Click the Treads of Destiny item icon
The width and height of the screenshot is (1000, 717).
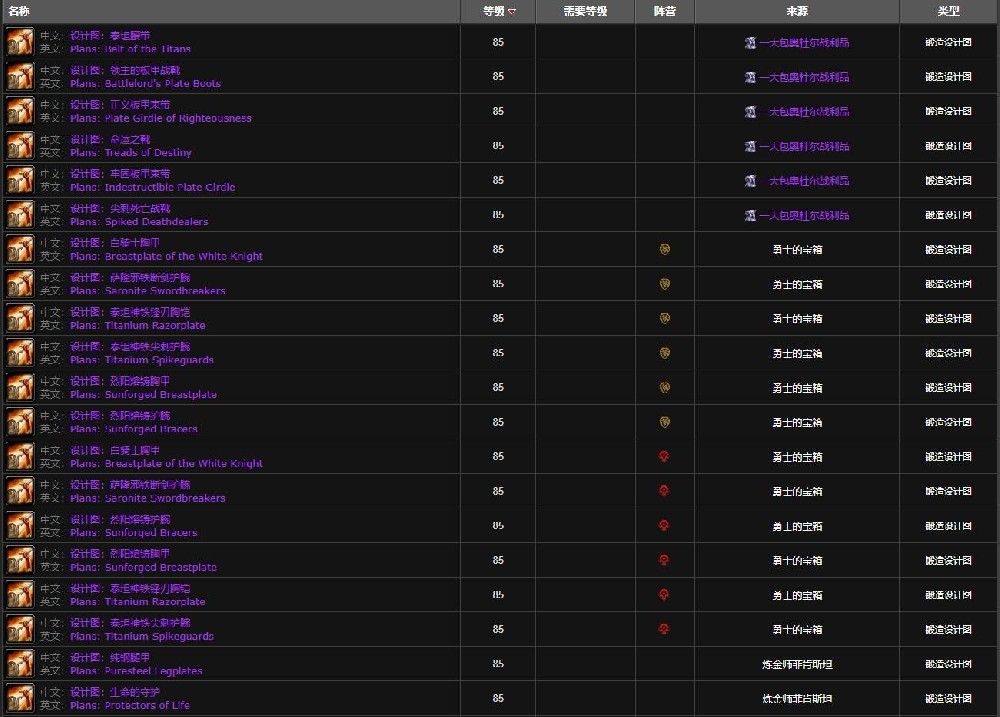[x=20, y=146]
